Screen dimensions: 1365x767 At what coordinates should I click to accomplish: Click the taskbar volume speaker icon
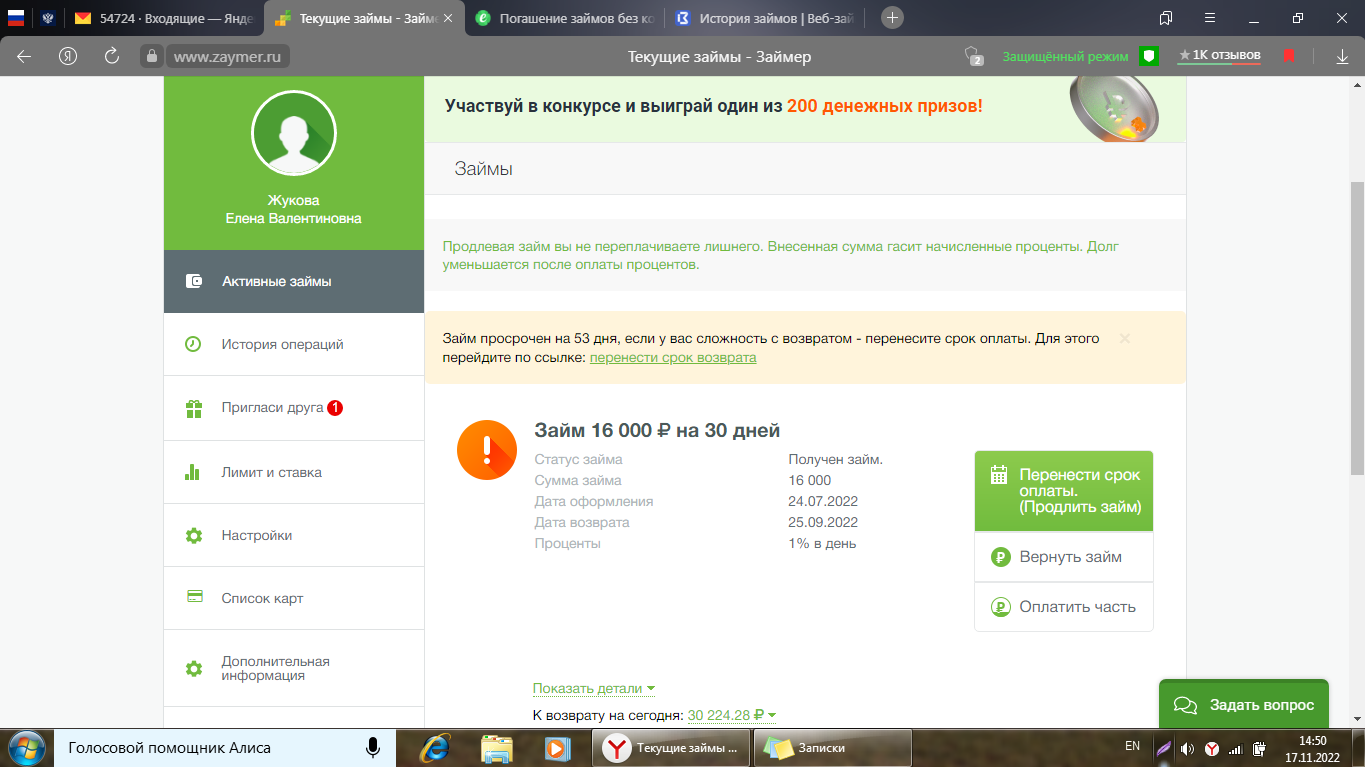click(1187, 748)
